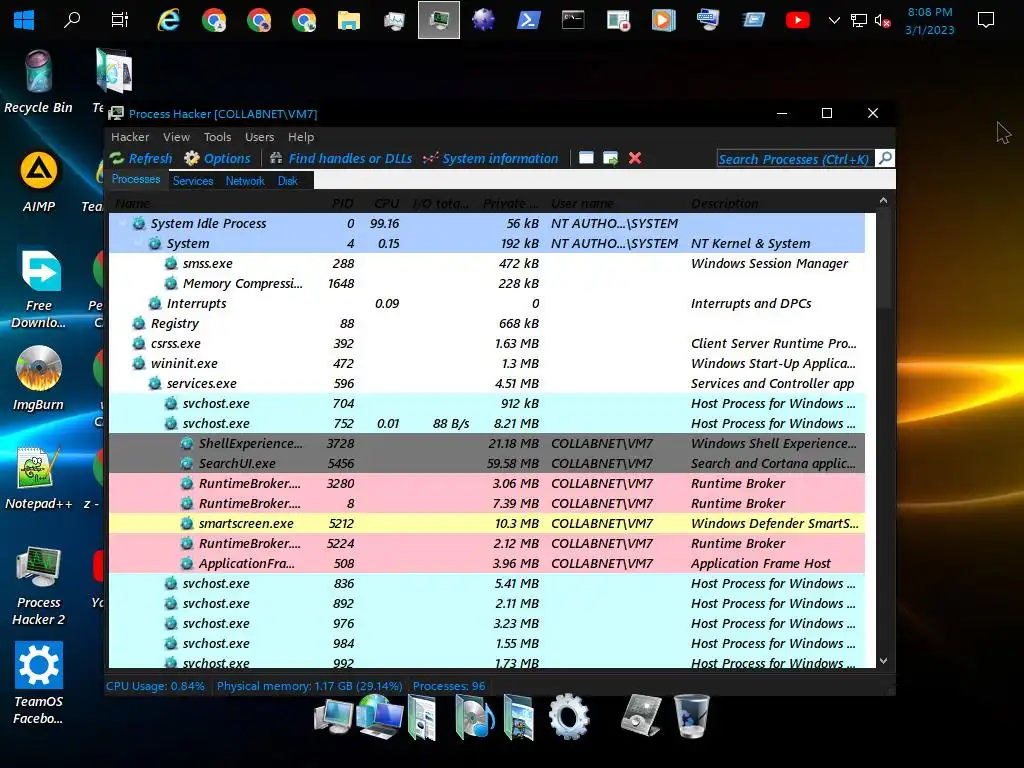
Task: Sort by the CPU column header
Action: [x=387, y=204]
